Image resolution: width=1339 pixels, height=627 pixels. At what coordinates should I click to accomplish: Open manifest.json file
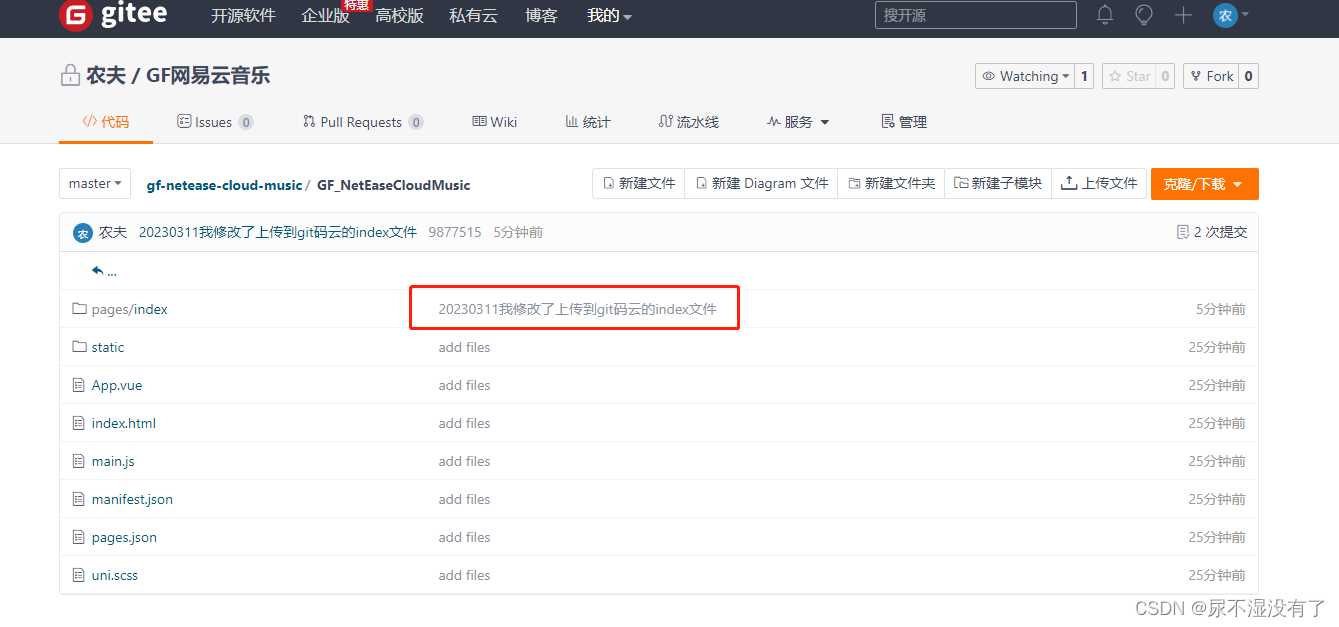pos(132,499)
